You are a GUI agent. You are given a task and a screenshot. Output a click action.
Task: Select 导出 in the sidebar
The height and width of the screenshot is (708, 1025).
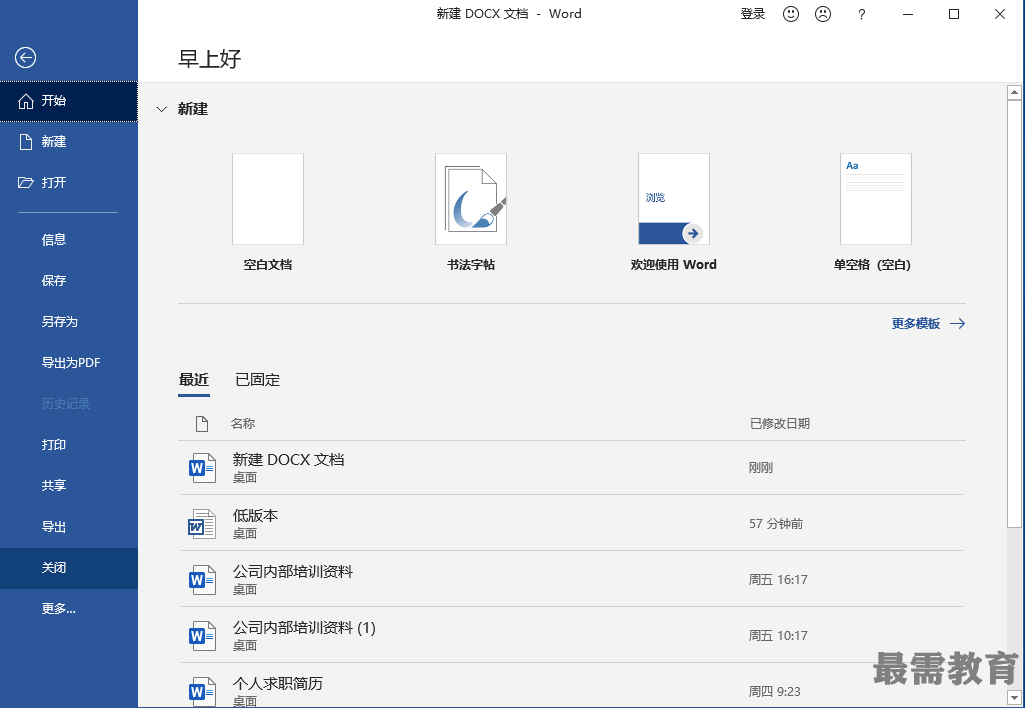click(x=69, y=527)
